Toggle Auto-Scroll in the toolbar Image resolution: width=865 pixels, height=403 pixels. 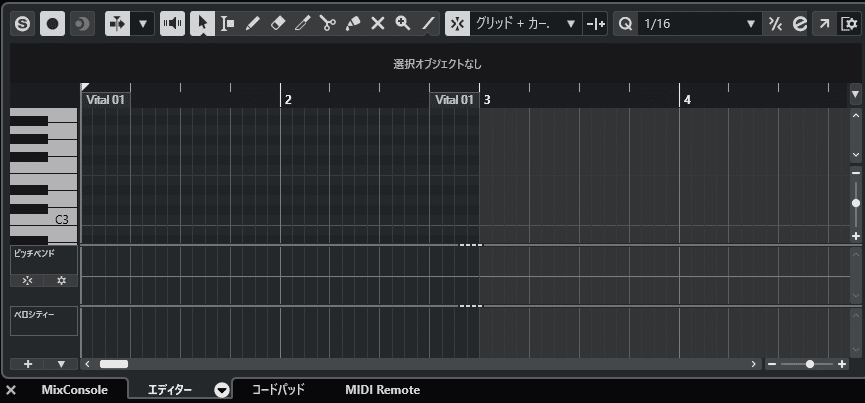click(x=118, y=24)
